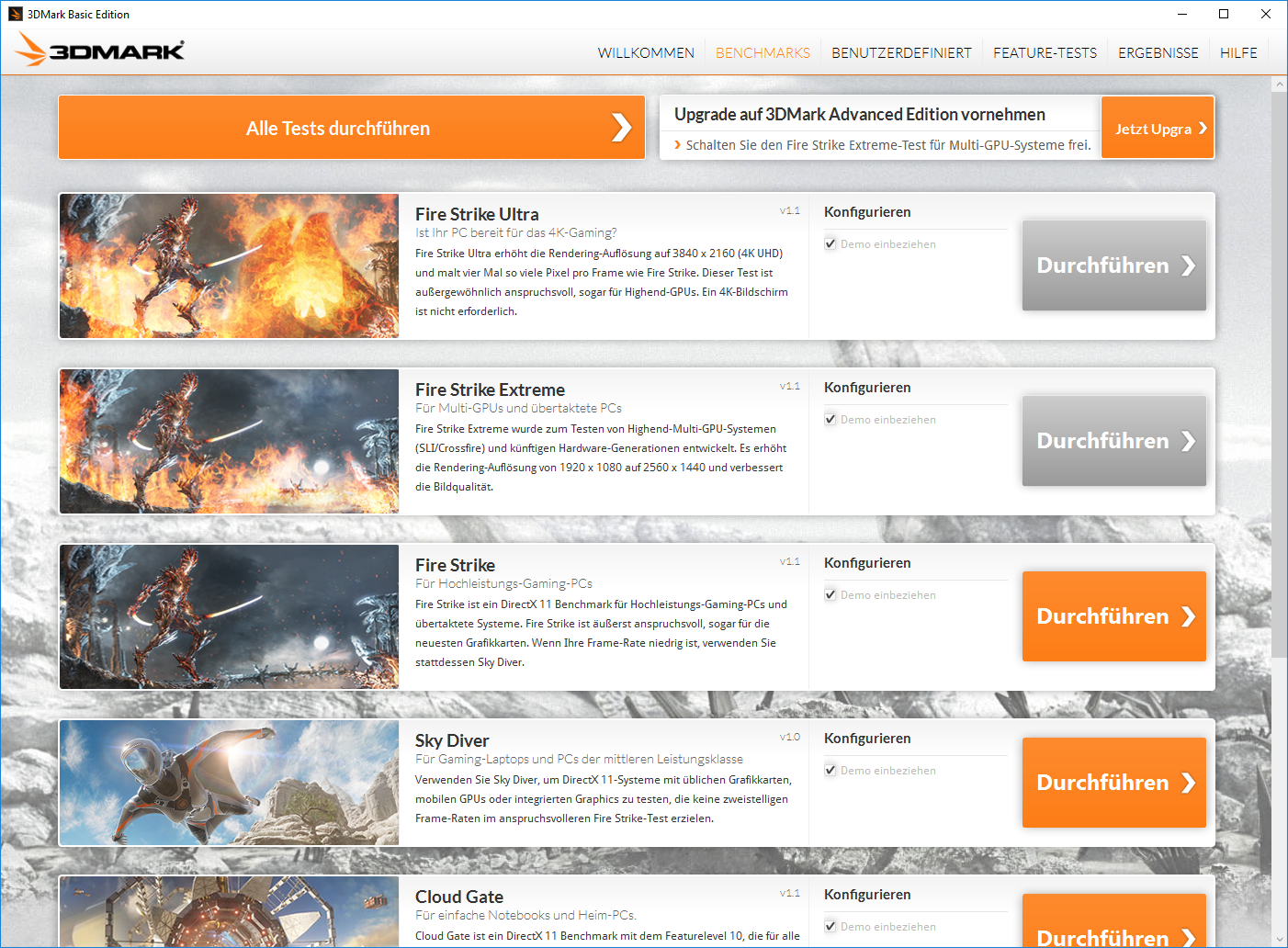
Task: Click Durchführen button for Fire Strike Ultra
Action: [1114, 265]
